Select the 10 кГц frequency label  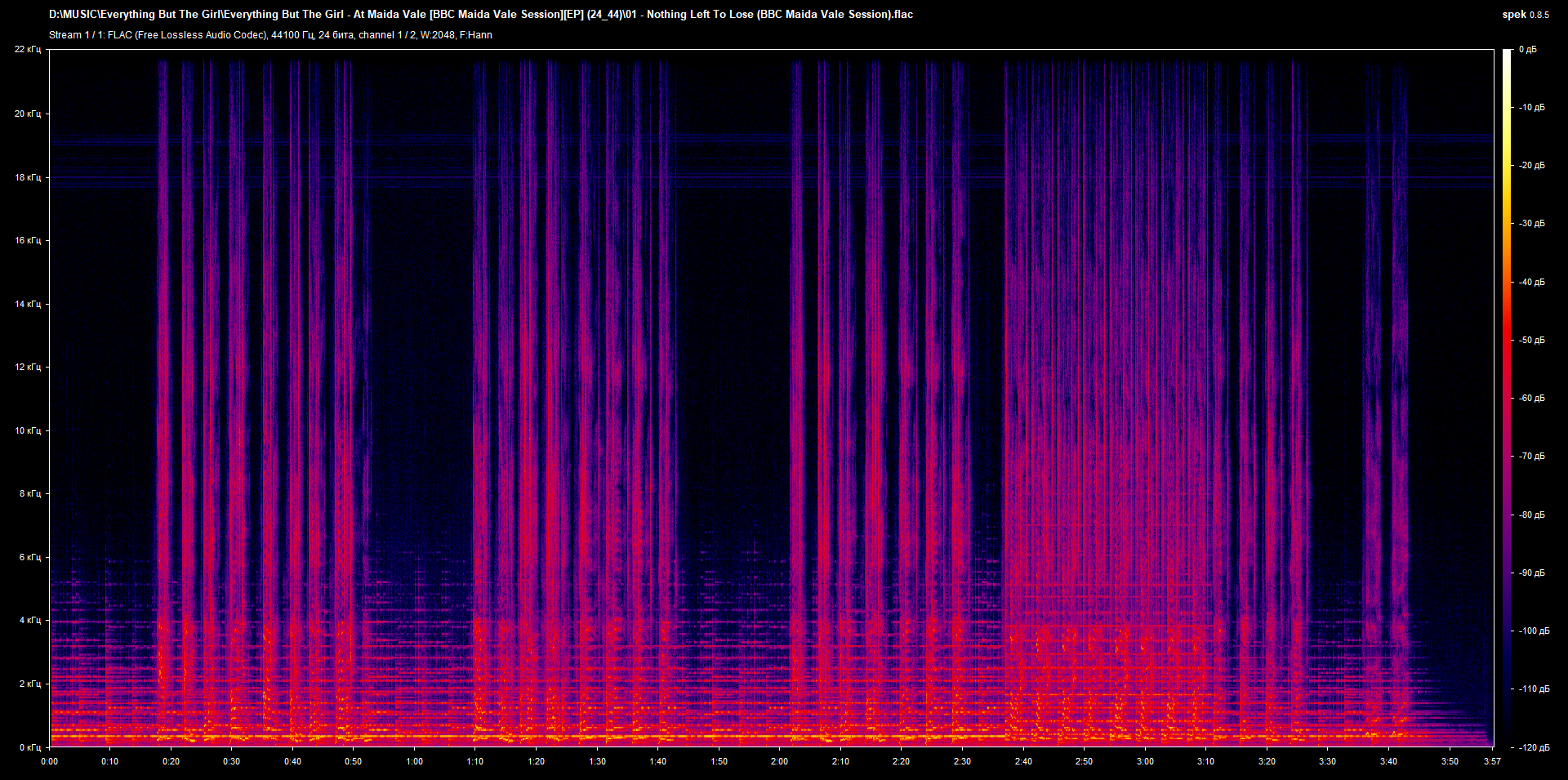tap(28, 430)
